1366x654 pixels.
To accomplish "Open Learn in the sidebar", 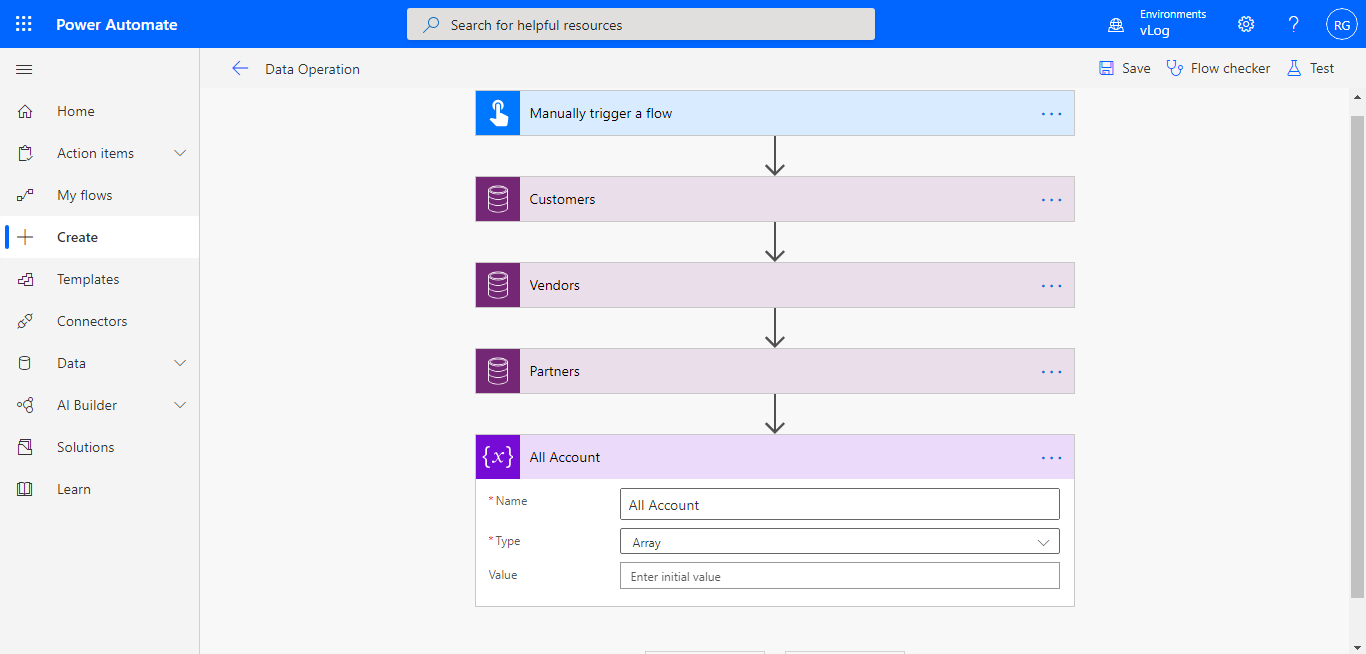I will coord(100,489).
